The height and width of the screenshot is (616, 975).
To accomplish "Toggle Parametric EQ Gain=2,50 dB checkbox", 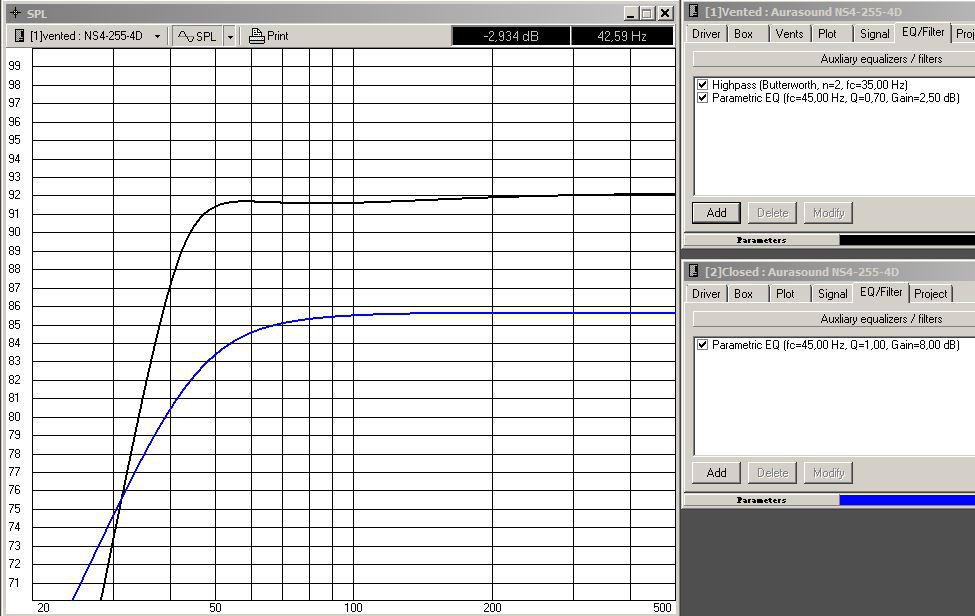I will 703,98.
